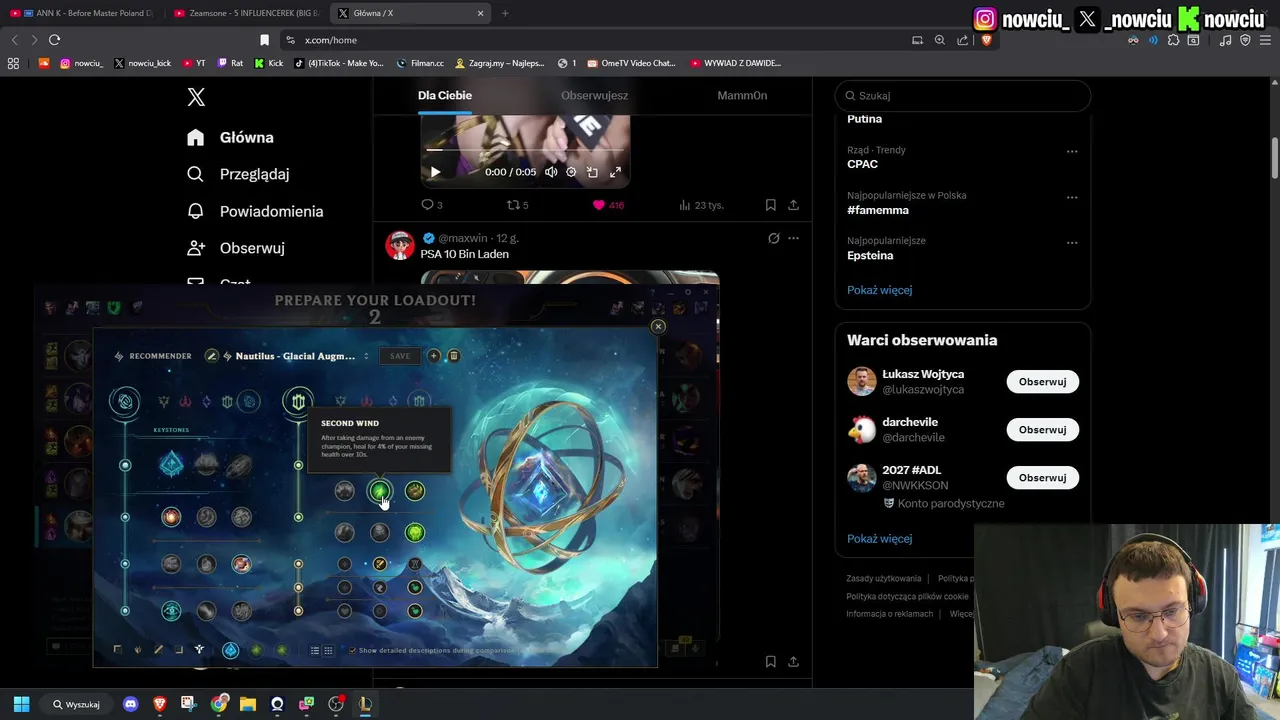The width and height of the screenshot is (1280, 720).
Task: Click the Grok icon on maxwin post
Action: 773,238
